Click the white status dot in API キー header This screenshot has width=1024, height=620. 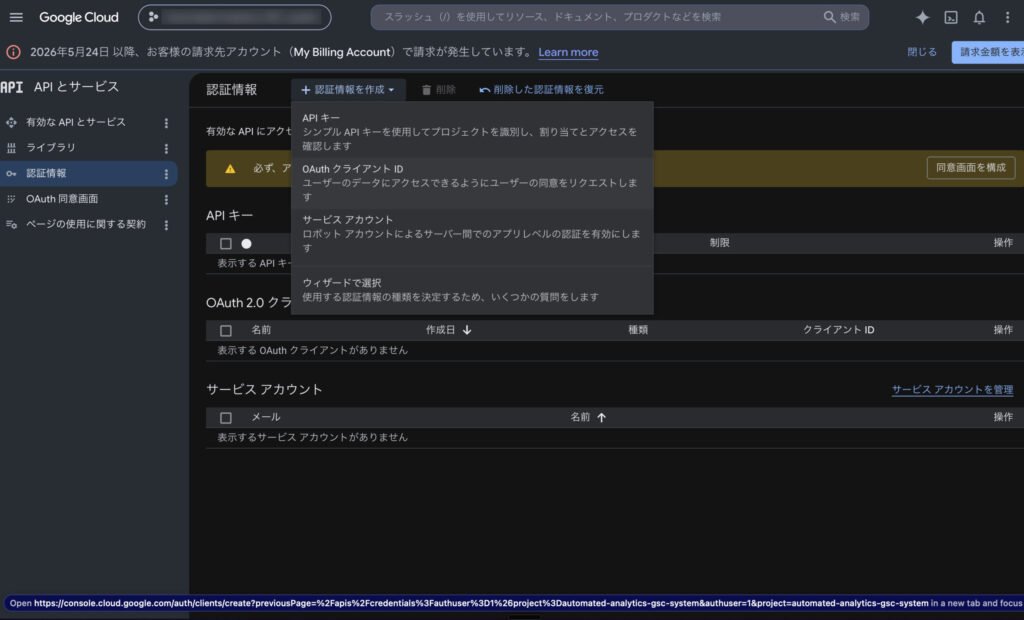click(x=246, y=244)
